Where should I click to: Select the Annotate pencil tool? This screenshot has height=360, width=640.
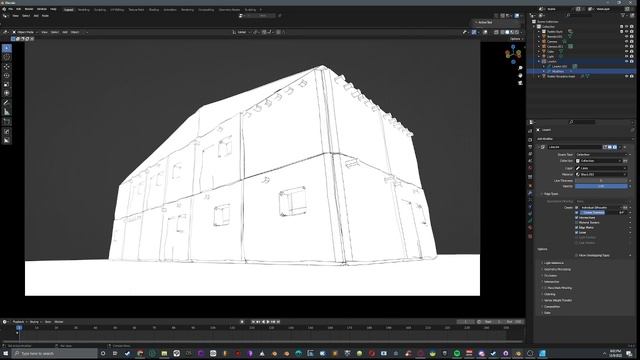point(7,103)
